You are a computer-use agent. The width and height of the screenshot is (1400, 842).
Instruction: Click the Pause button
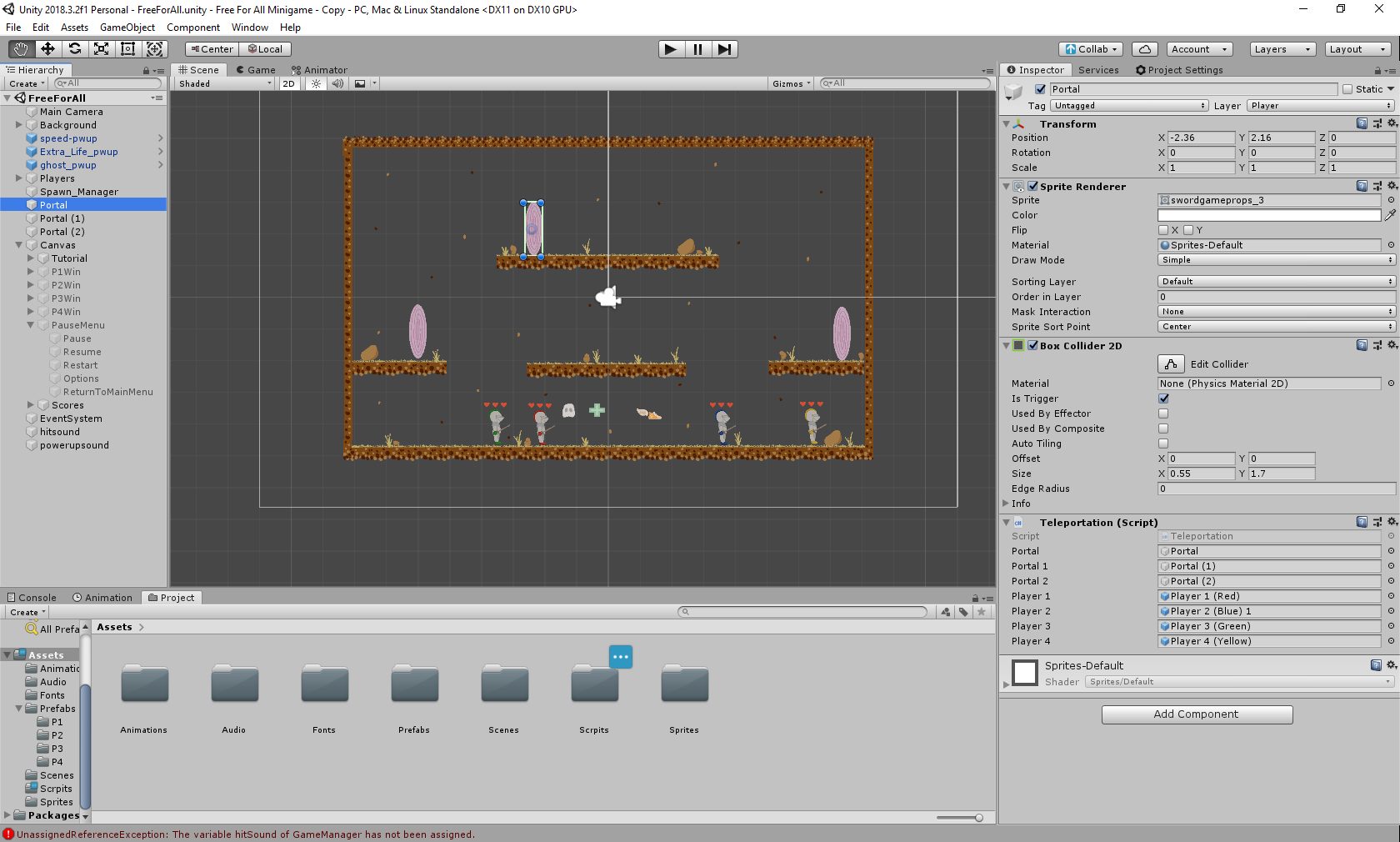tap(697, 49)
